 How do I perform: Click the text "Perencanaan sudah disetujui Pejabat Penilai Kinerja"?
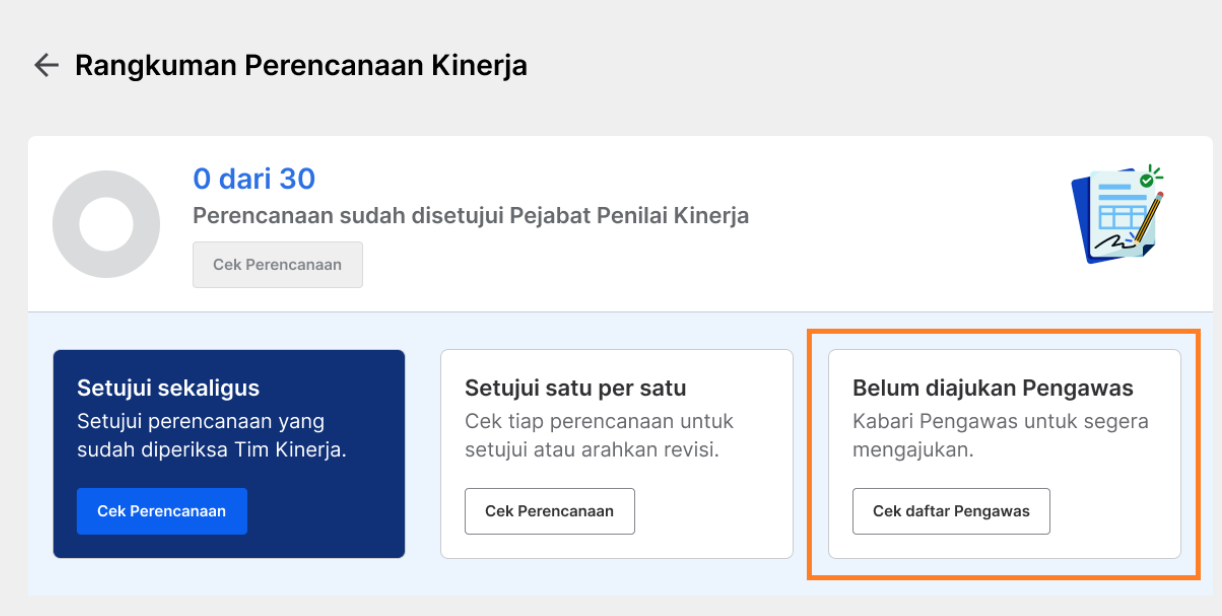(x=470, y=215)
